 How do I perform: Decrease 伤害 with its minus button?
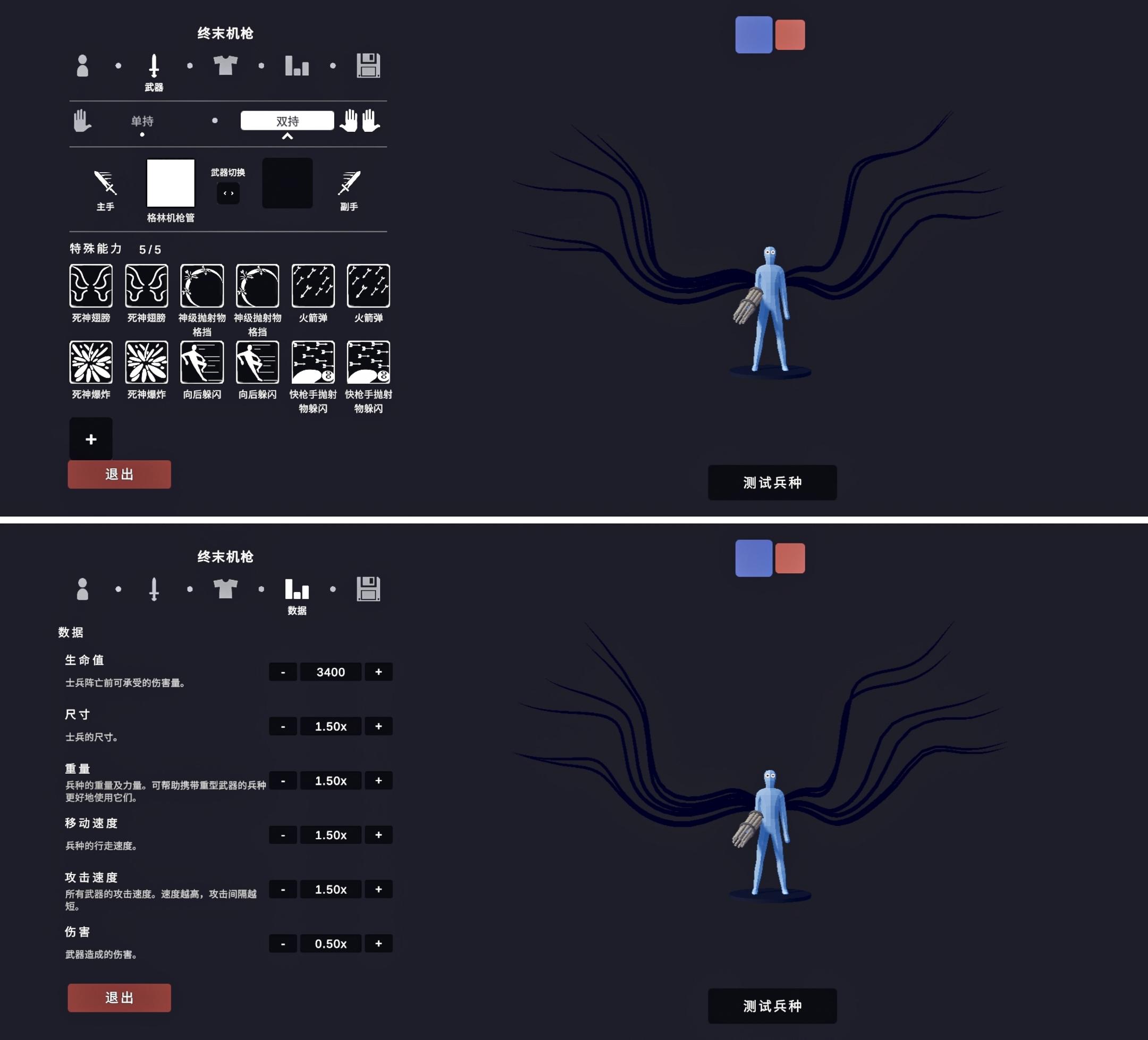282,944
